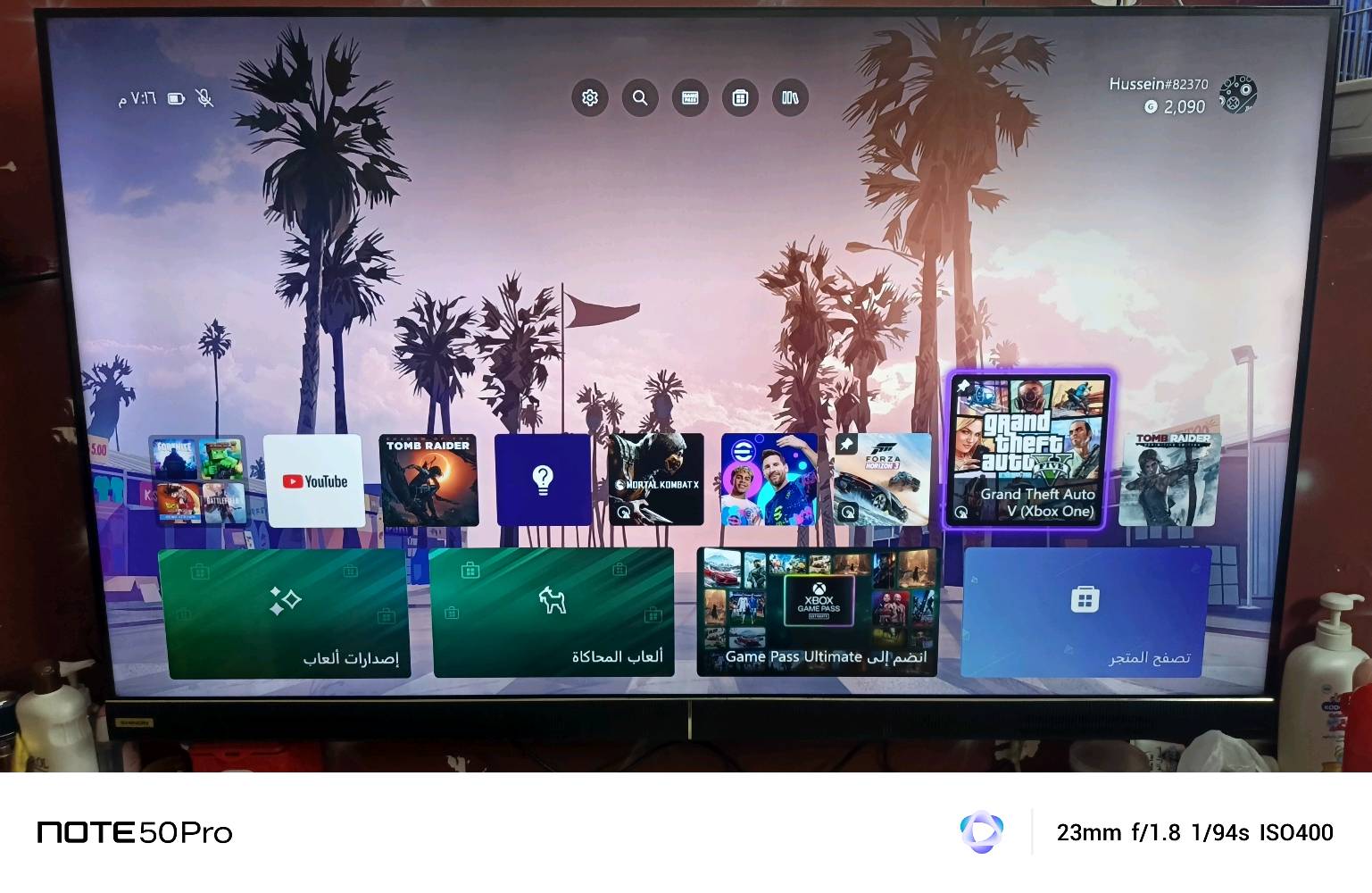Click the clock time in top corner
Viewport: 1372px width, 893px height.
137,98
